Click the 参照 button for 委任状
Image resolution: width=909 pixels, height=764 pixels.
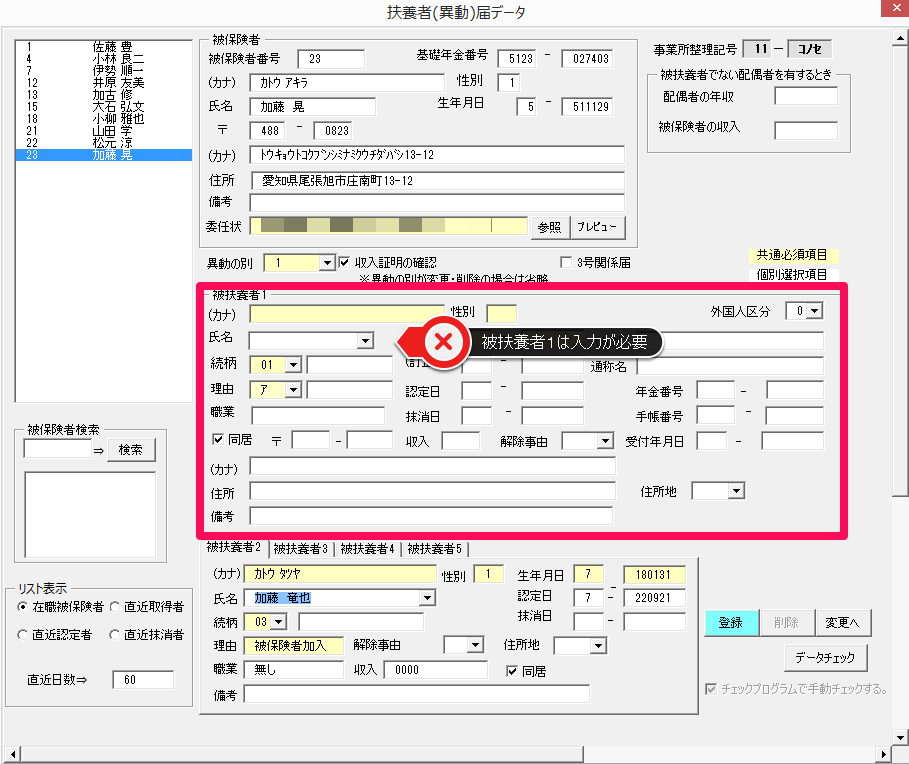pos(549,227)
